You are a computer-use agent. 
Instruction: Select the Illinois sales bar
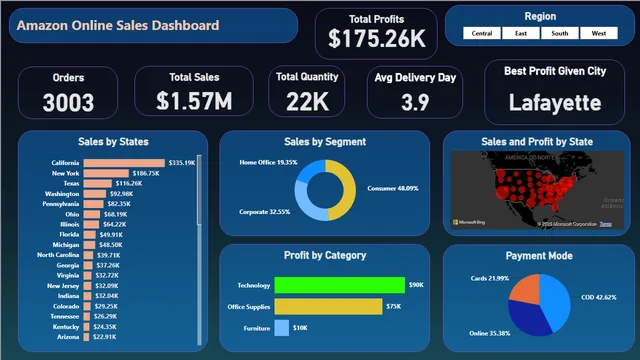click(x=91, y=224)
